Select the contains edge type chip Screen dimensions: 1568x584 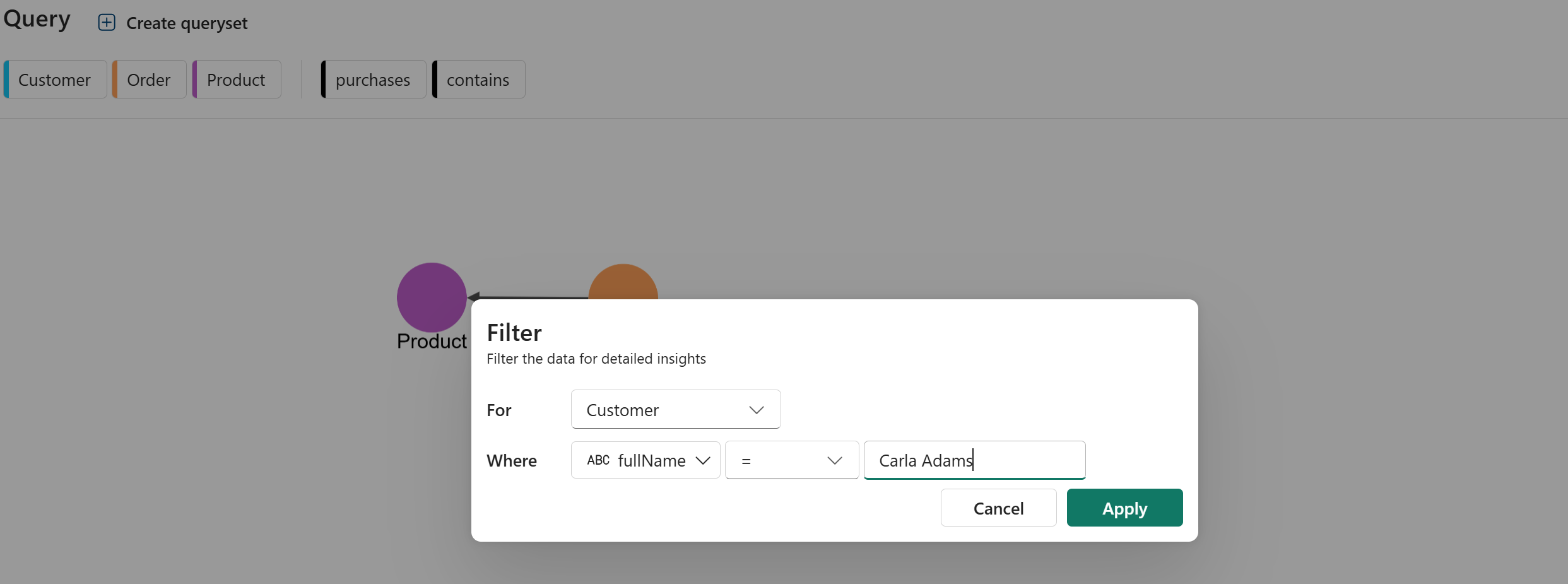click(x=478, y=80)
